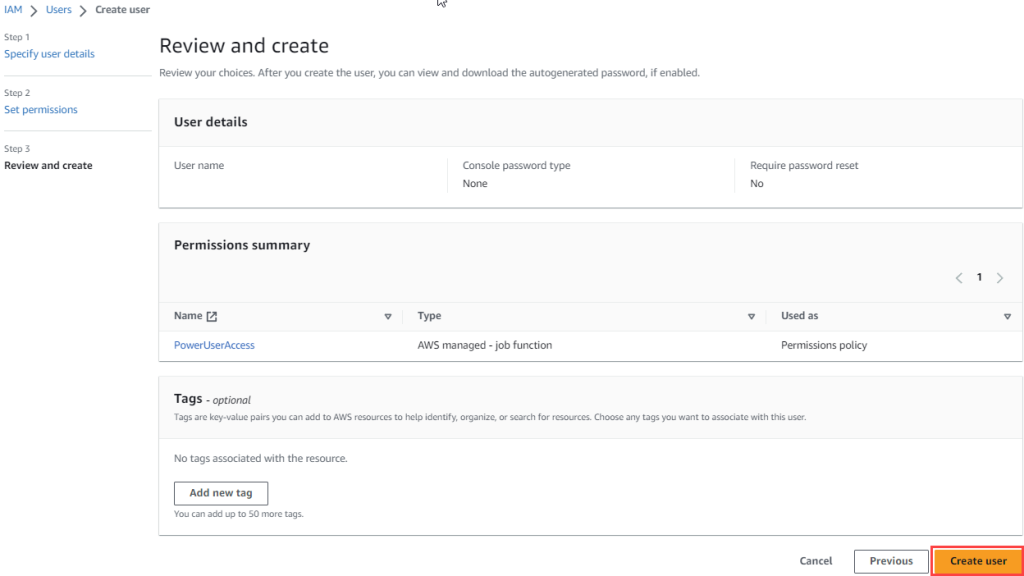This screenshot has height=576, width=1024.
Task: Click the previous page chevron in Permissions summary
Action: pyautogui.click(x=958, y=277)
